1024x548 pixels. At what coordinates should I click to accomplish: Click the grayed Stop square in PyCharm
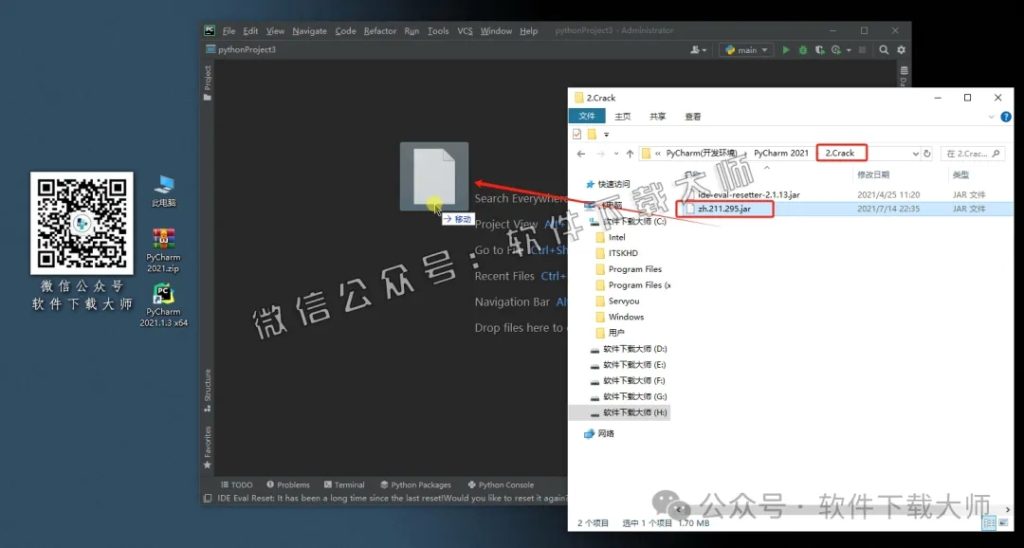[x=862, y=50]
